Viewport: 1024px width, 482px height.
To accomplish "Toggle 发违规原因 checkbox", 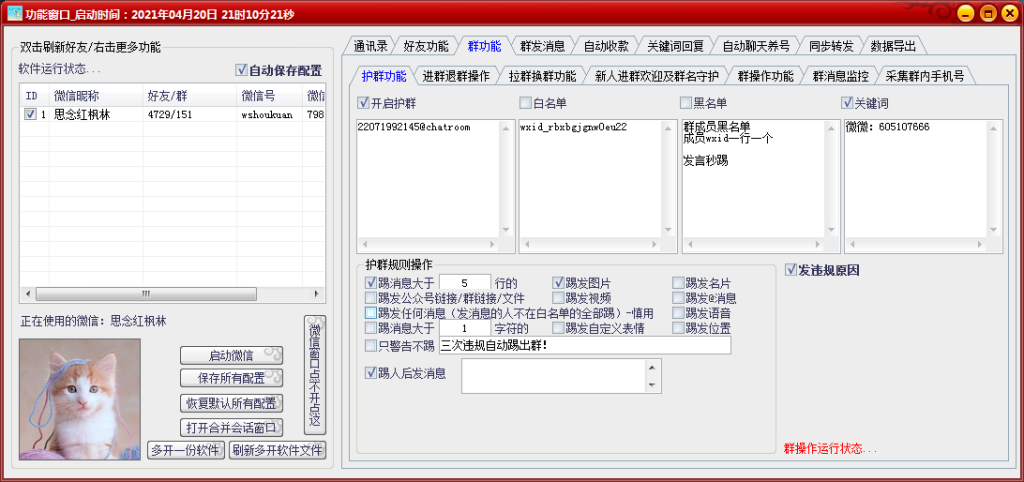I will point(791,270).
